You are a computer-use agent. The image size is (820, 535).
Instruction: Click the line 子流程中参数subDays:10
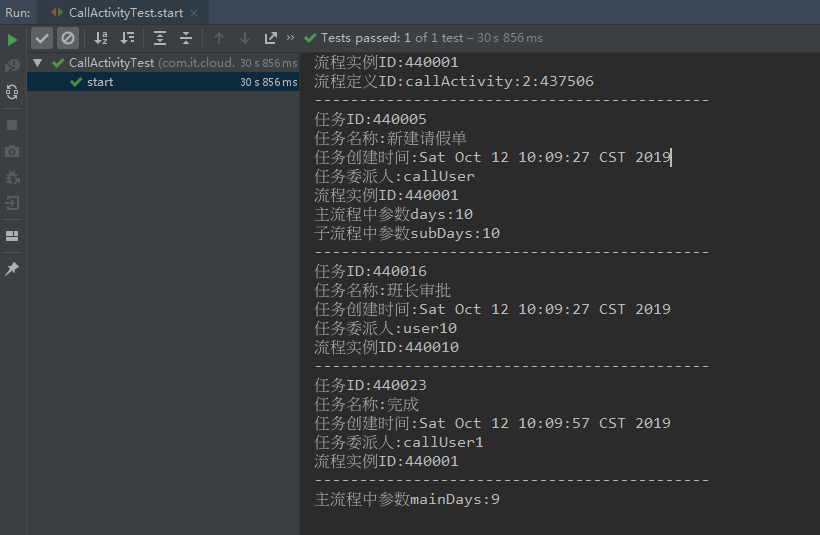tap(407, 233)
